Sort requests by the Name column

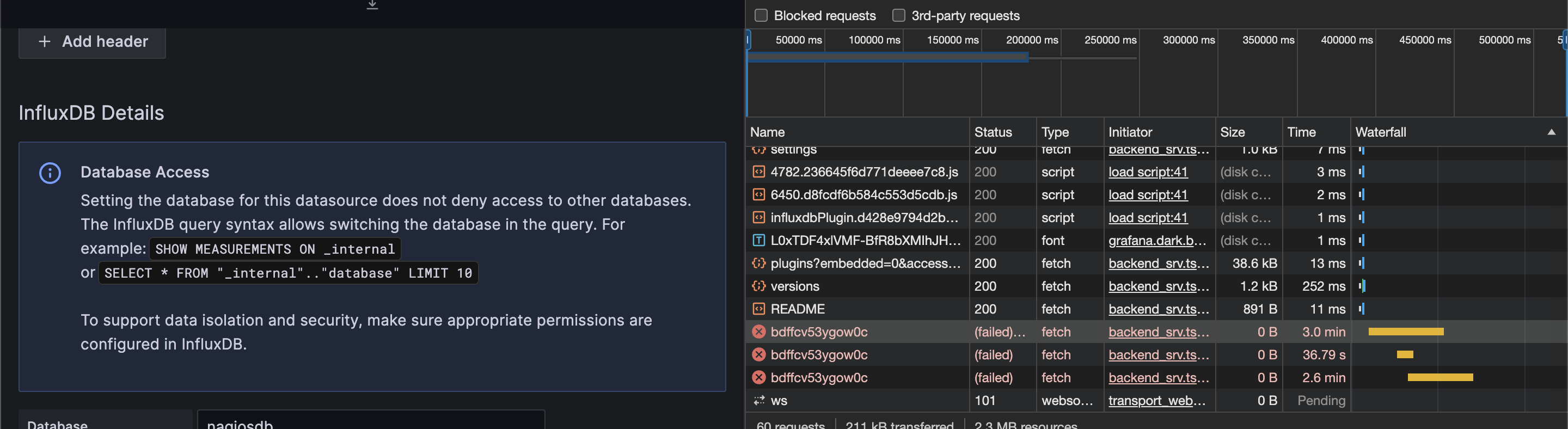click(x=767, y=132)
